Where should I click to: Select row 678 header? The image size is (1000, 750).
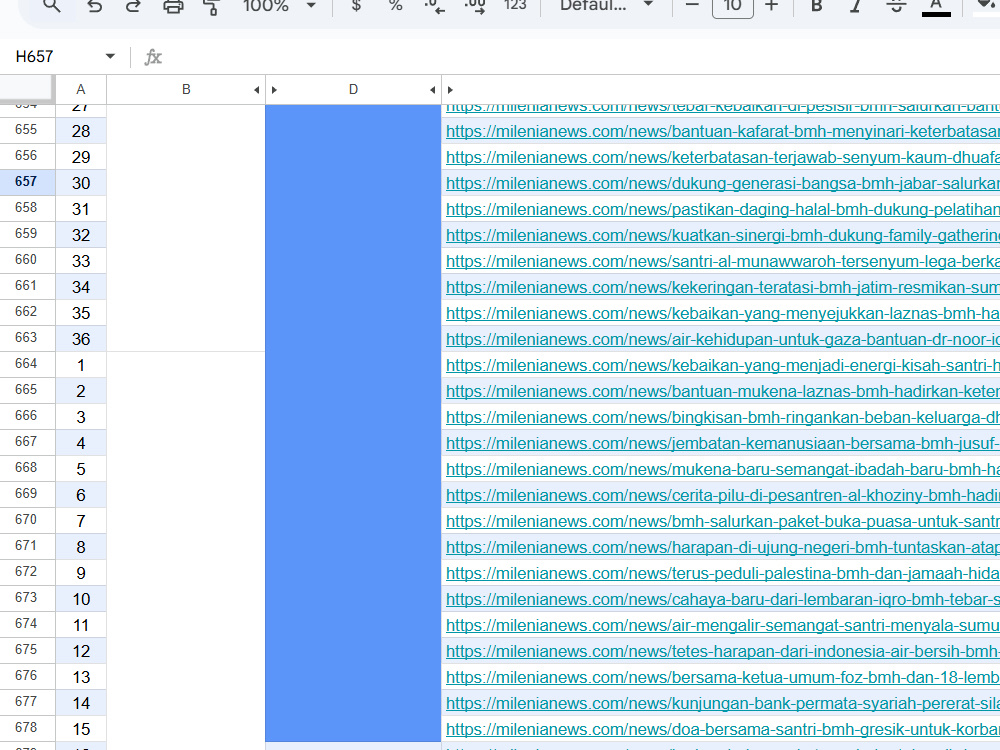(27, 728)
